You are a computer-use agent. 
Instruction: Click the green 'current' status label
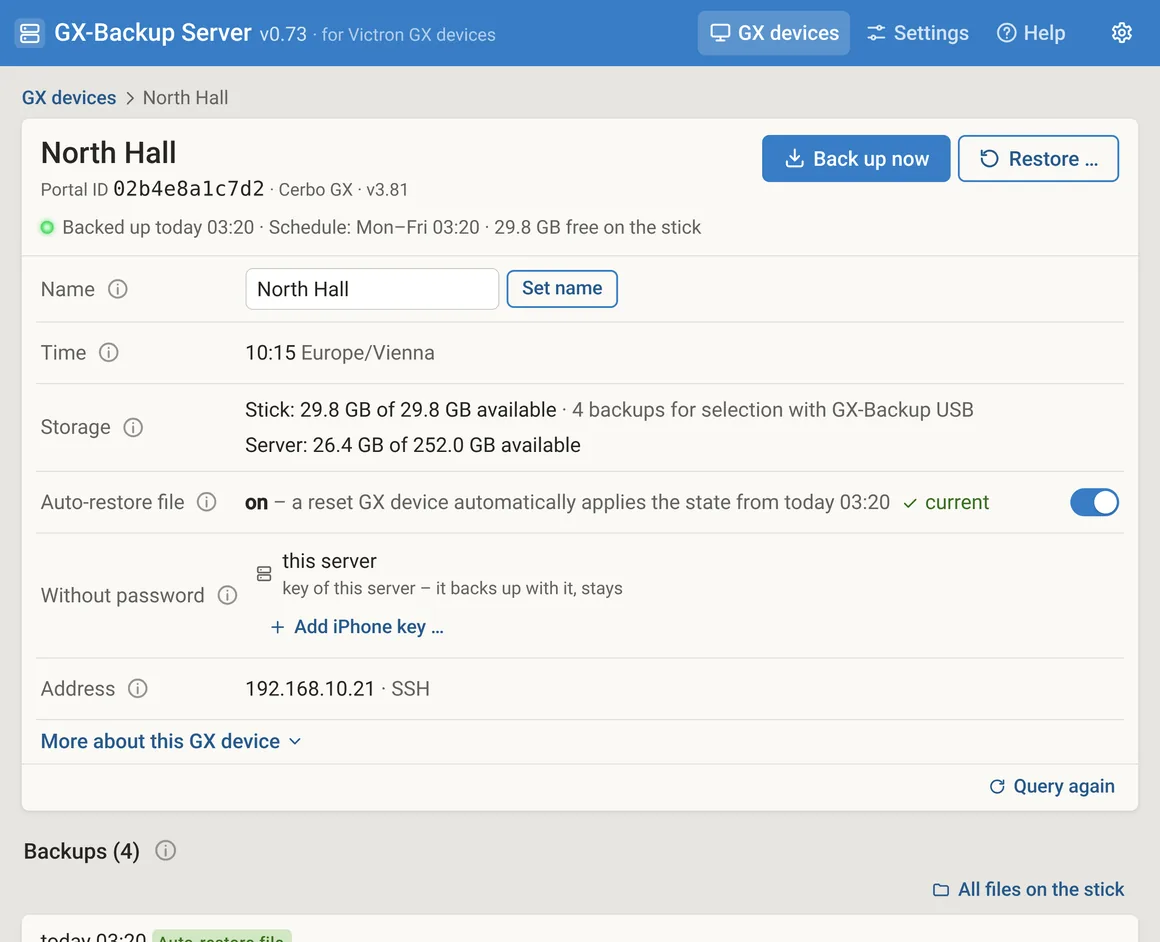[946, 502]
